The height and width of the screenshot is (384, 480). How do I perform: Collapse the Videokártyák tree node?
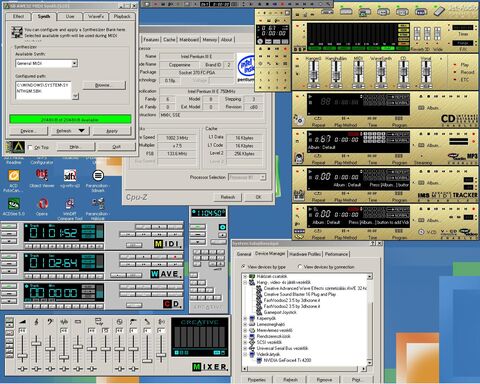click(245, 354)
